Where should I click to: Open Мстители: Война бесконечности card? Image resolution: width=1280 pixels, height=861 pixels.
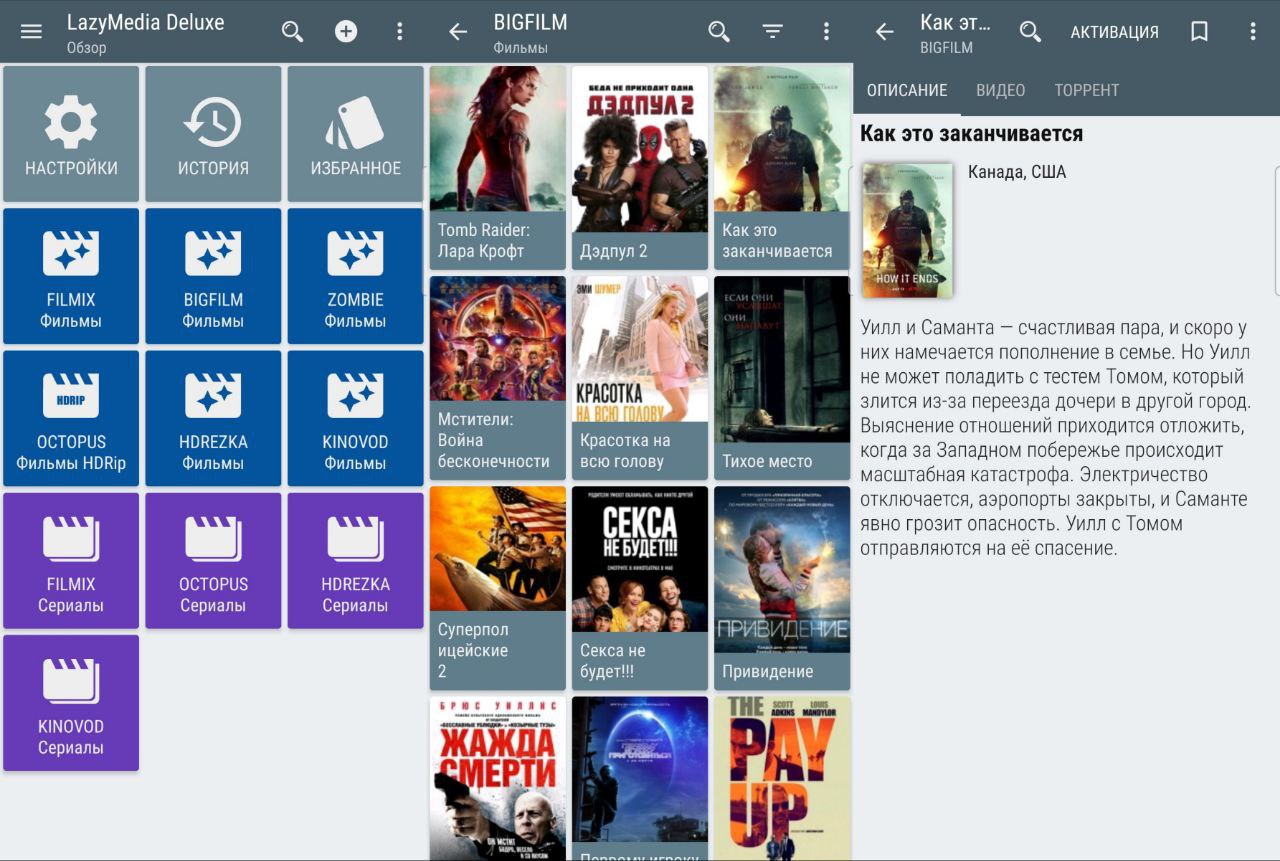[498, 378]
